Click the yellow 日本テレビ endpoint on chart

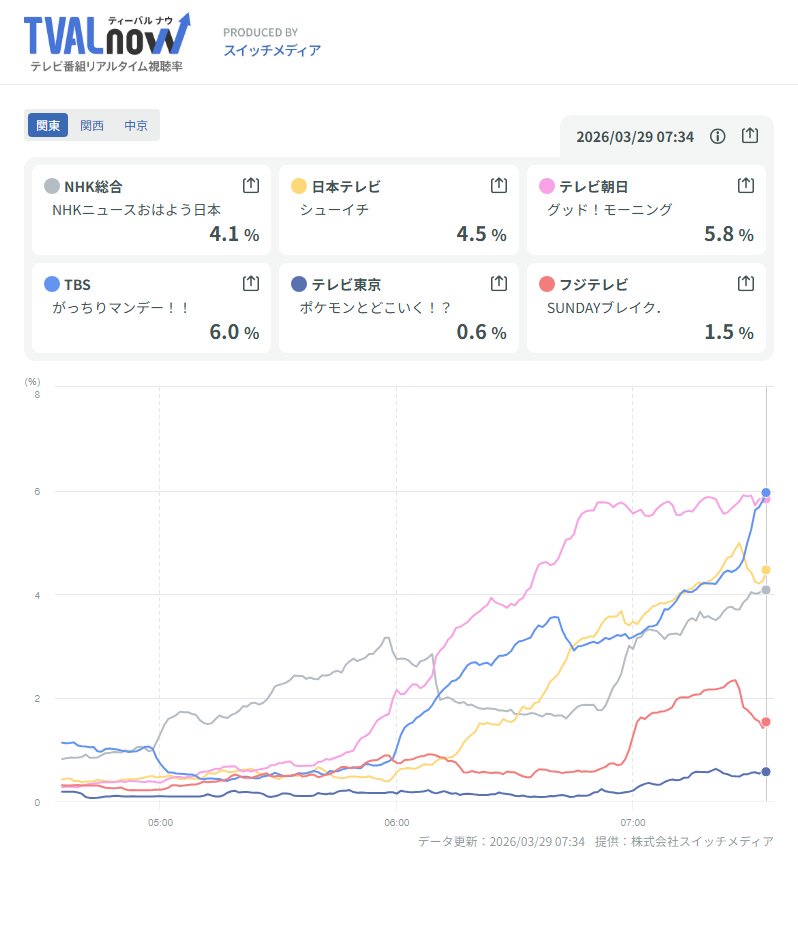766,570
